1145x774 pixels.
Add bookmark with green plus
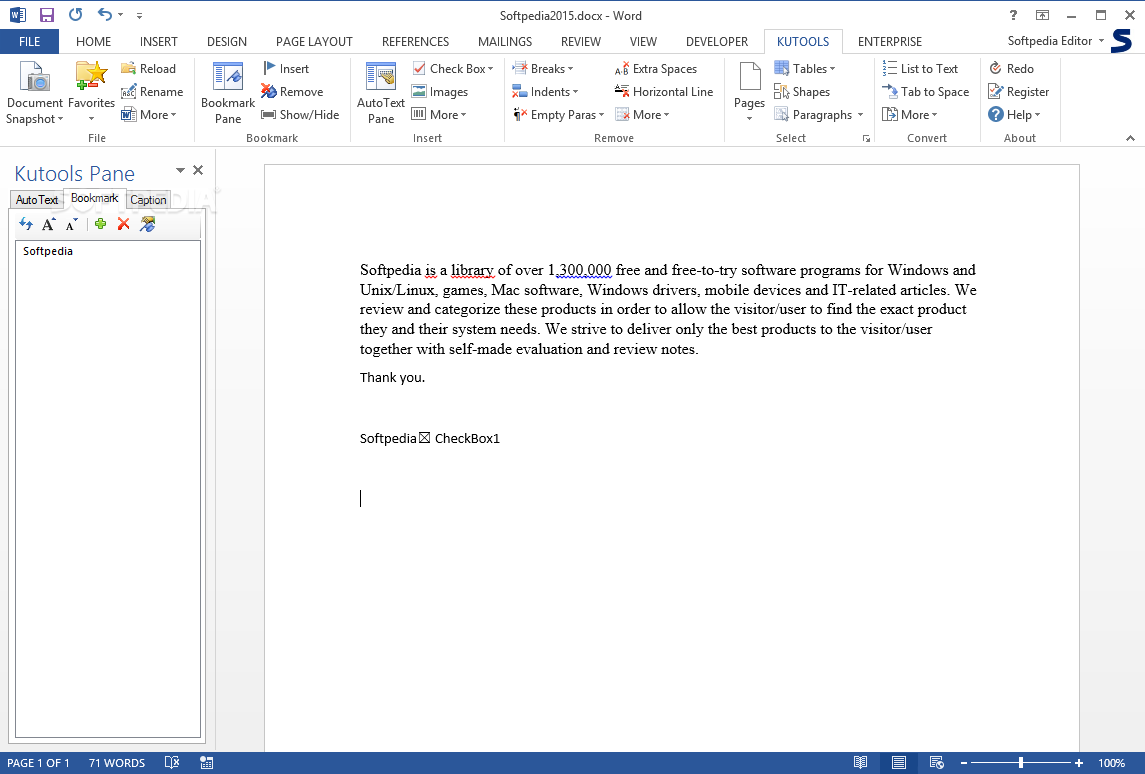click(101, 224)
